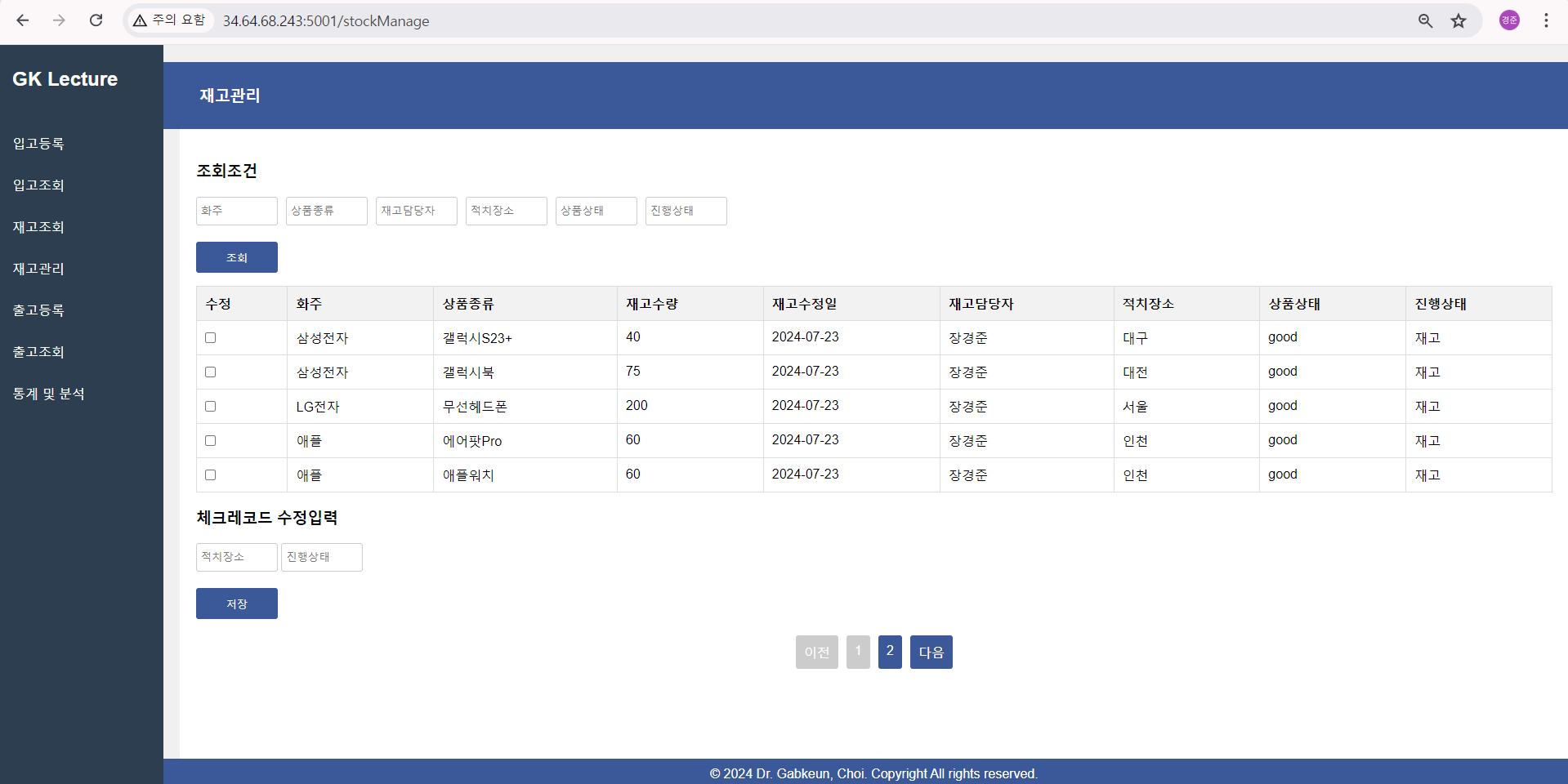Focus the 진행상태 filter input in 조회조건
The height and width of the screenshot is (784, 1568).
coord(686,211)
